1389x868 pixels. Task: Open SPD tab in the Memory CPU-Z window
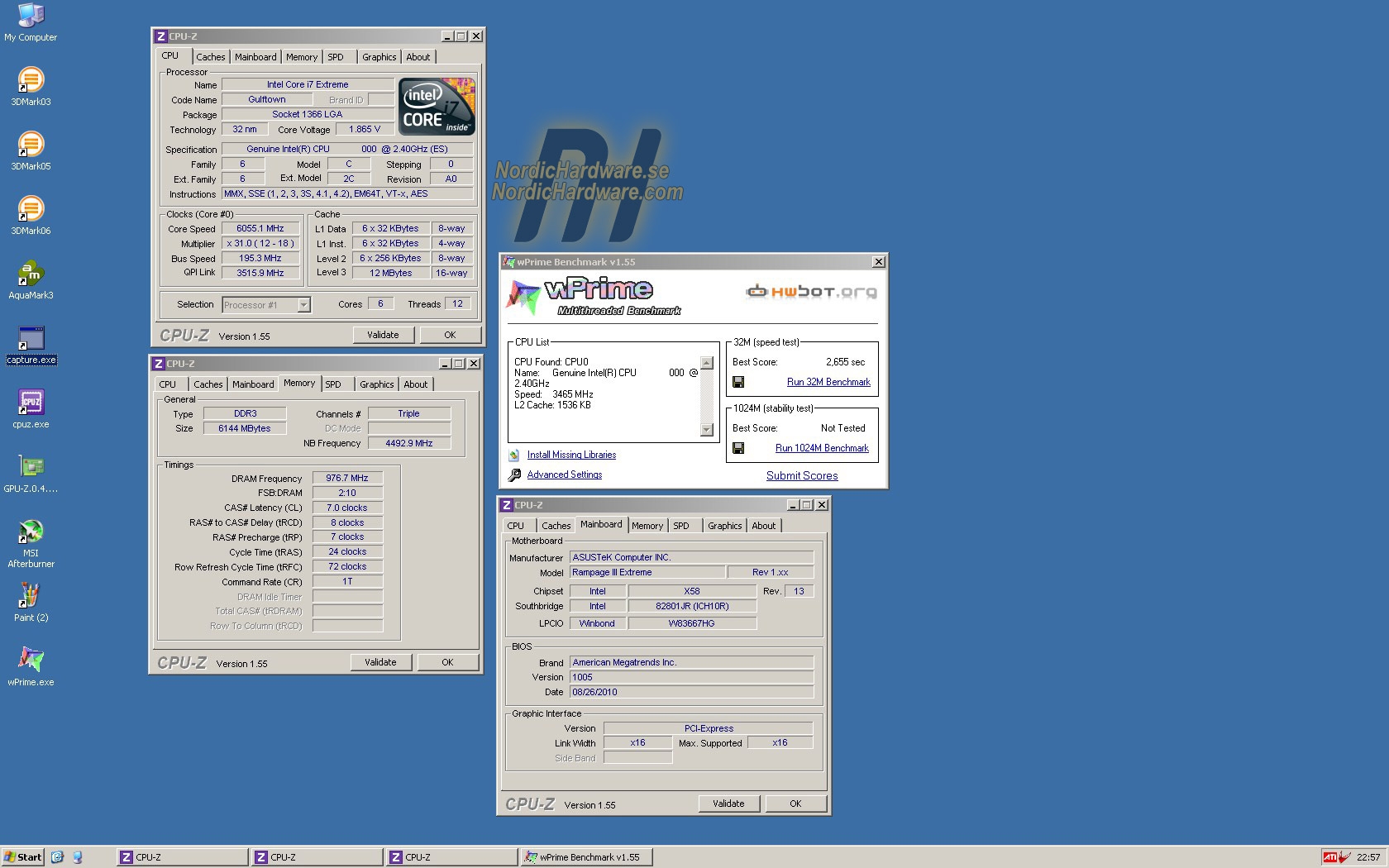tap(333, 384)
